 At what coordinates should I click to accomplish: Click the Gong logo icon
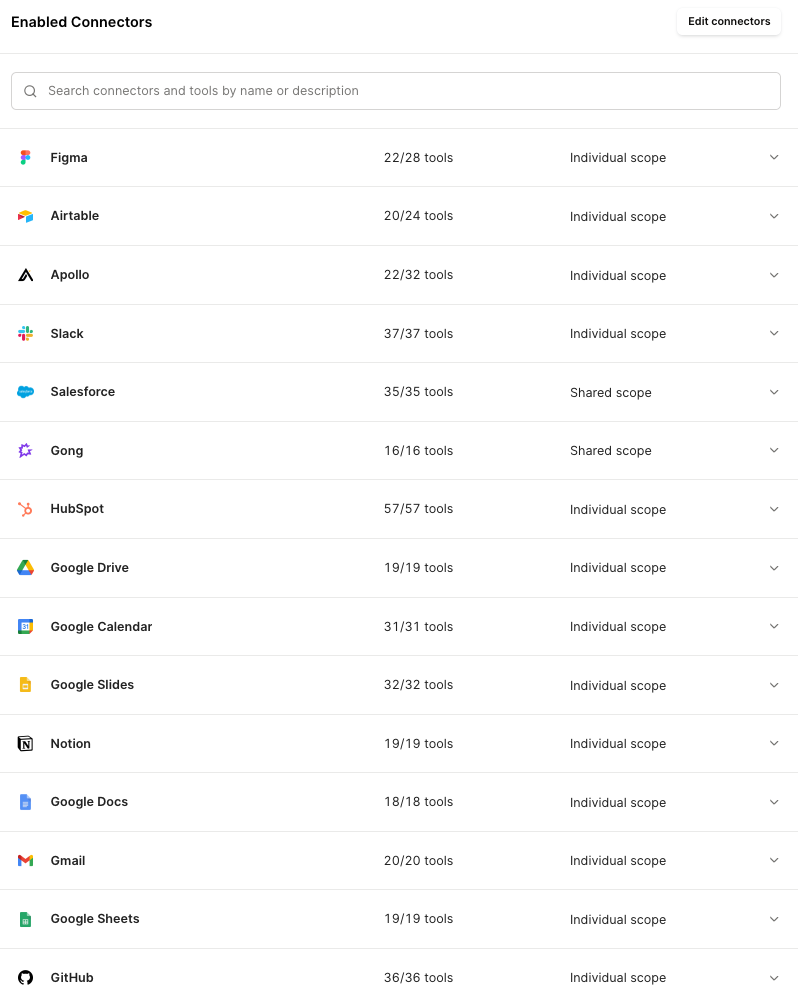(25, 450)
